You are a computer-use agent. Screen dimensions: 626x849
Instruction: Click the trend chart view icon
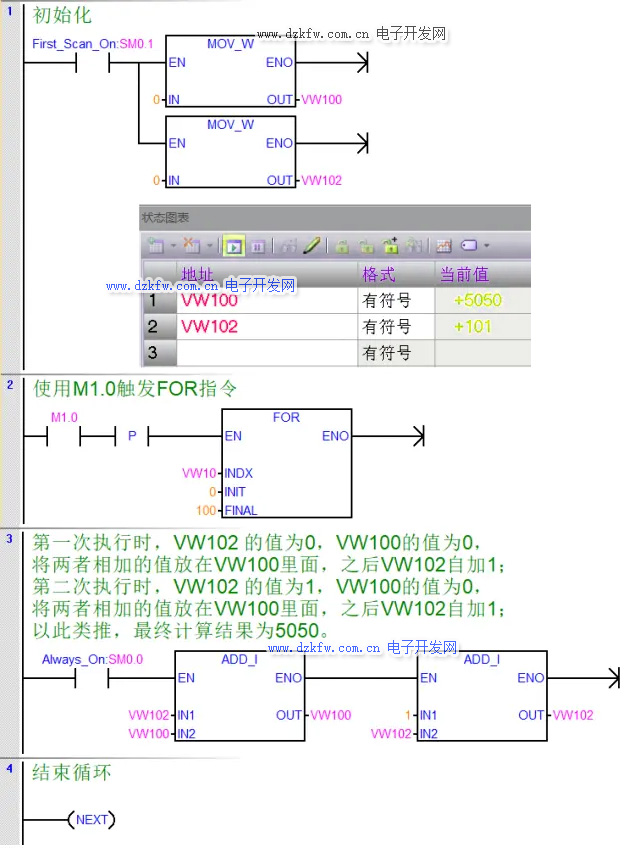click(443, 245)
